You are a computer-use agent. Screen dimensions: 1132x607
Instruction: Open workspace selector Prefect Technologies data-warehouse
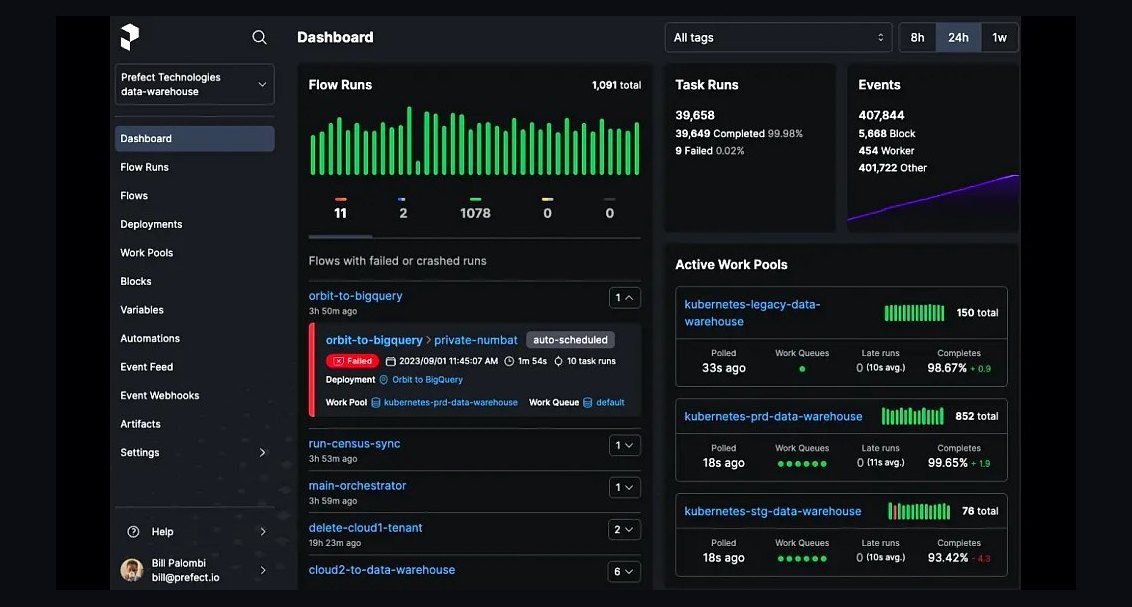click(194, 84)
